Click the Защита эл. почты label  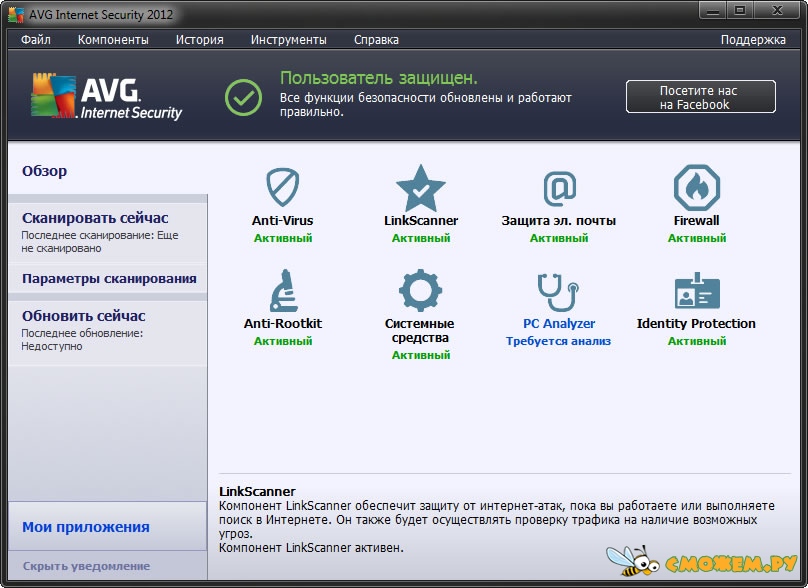[559, 221]
